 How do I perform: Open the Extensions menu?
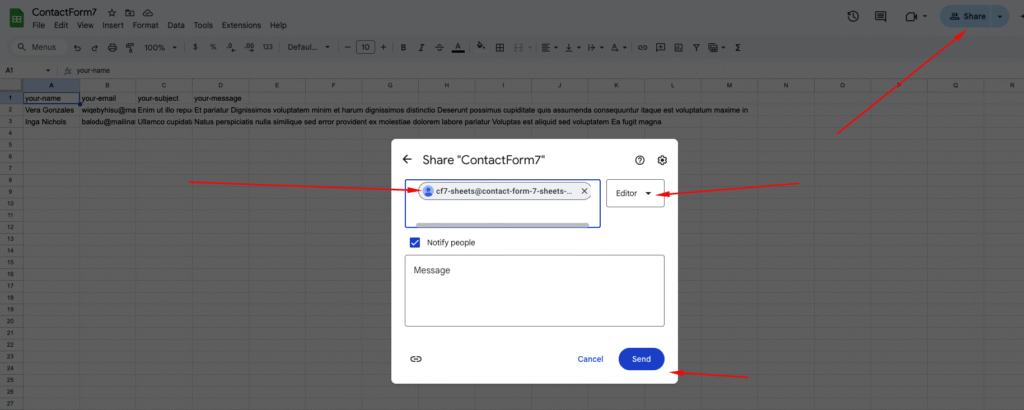241,25
